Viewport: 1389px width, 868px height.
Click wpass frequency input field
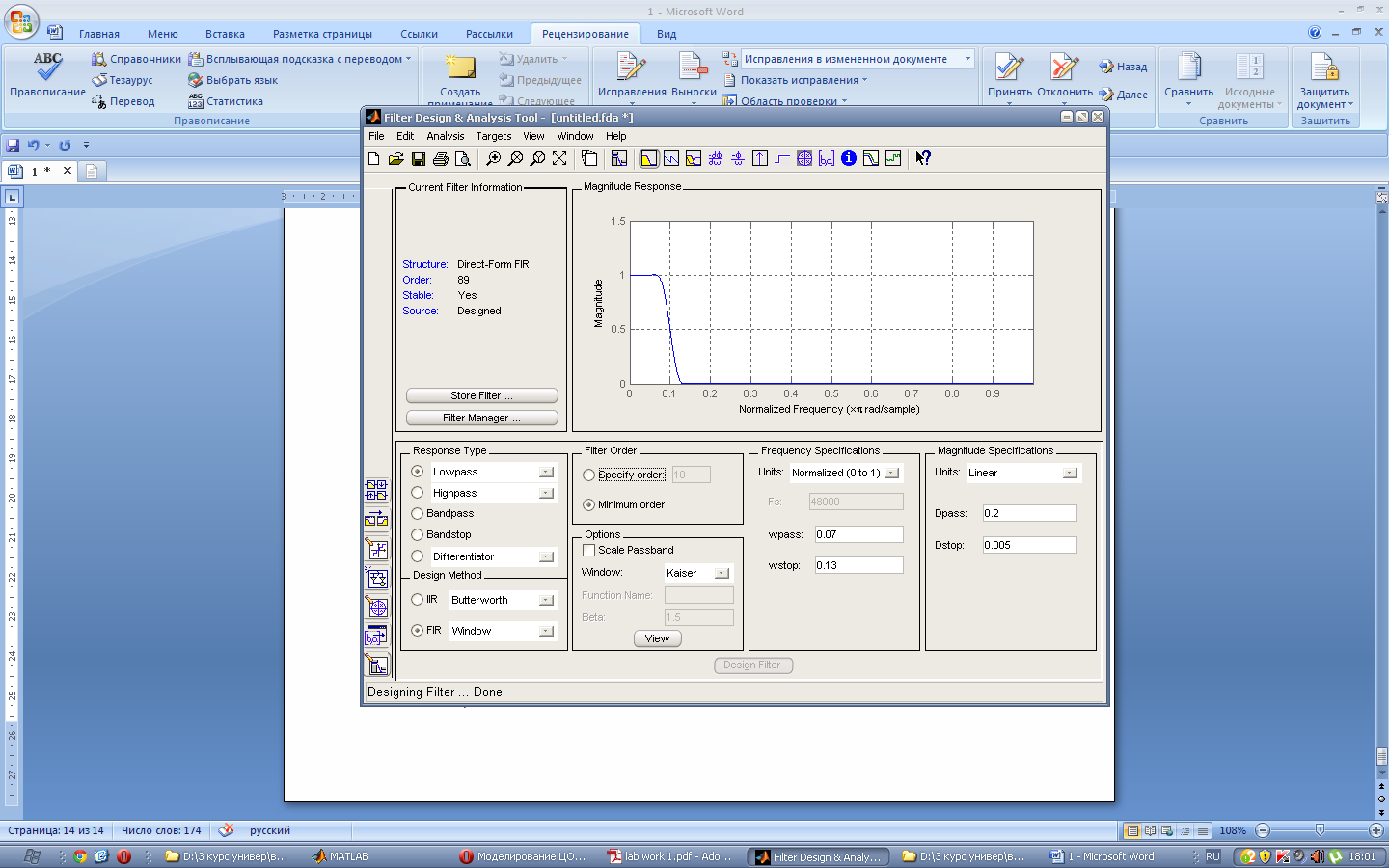click(x=858, y=535)
